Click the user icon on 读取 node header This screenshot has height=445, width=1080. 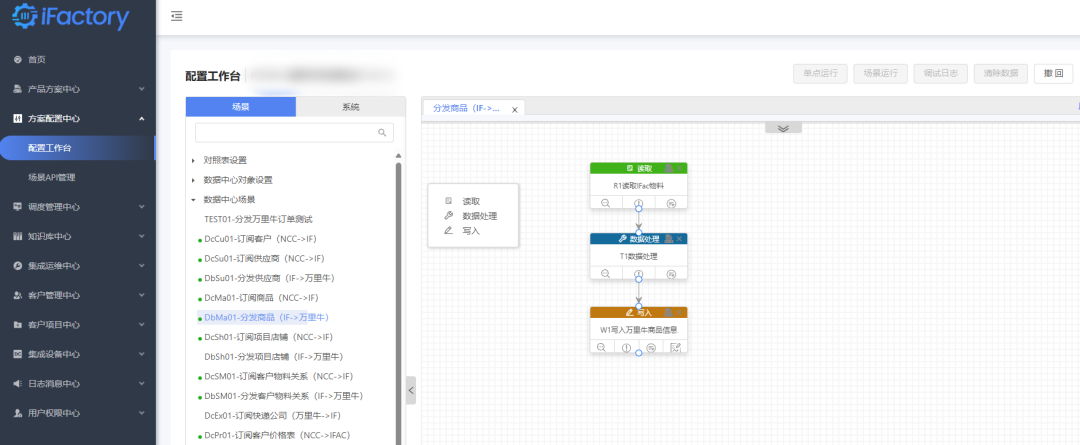point(670,168)
